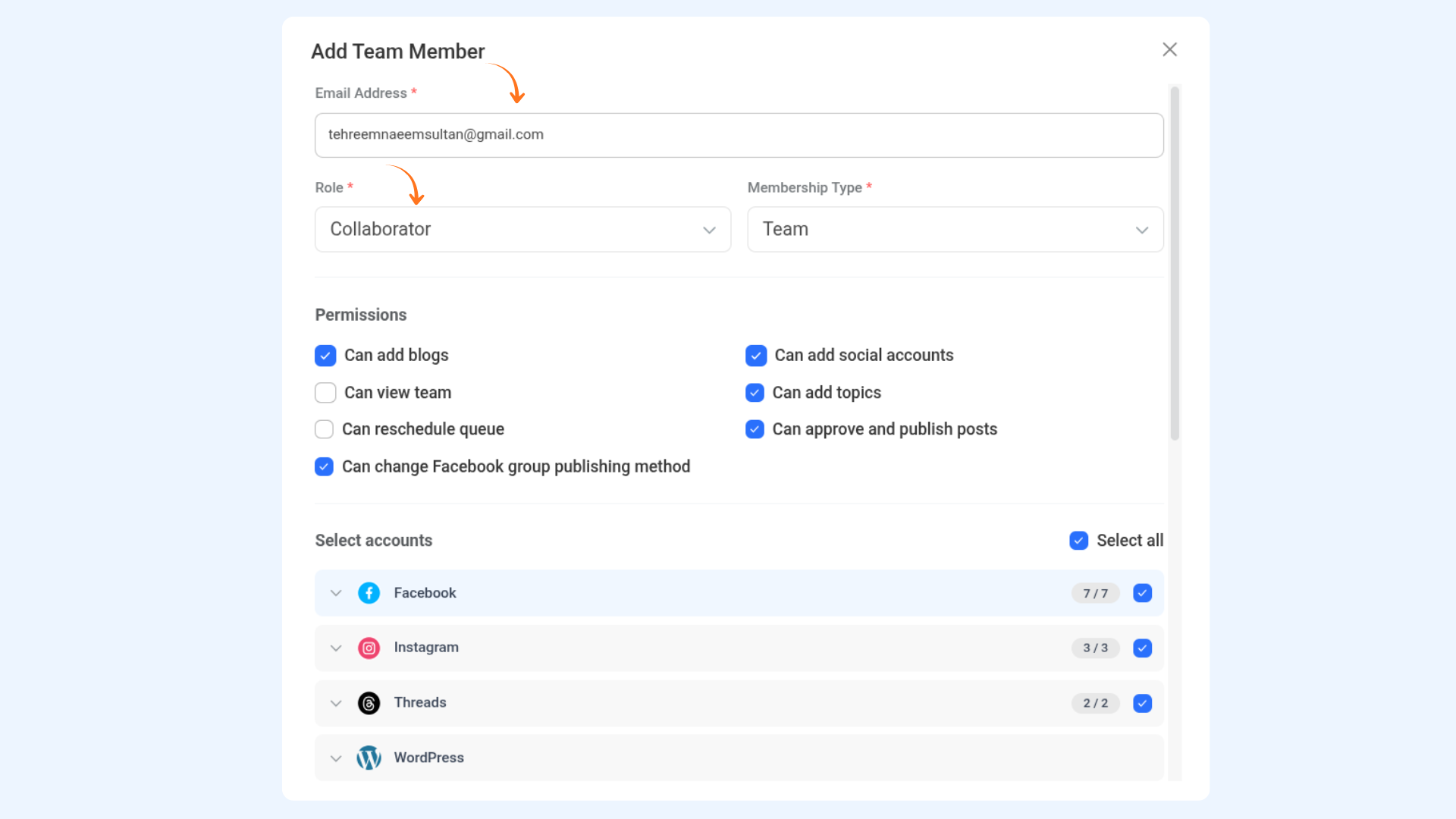Deselect all Facebook accounts checkbox
The width and height of the screenshot is (1456, 819).
[1142, 593]
